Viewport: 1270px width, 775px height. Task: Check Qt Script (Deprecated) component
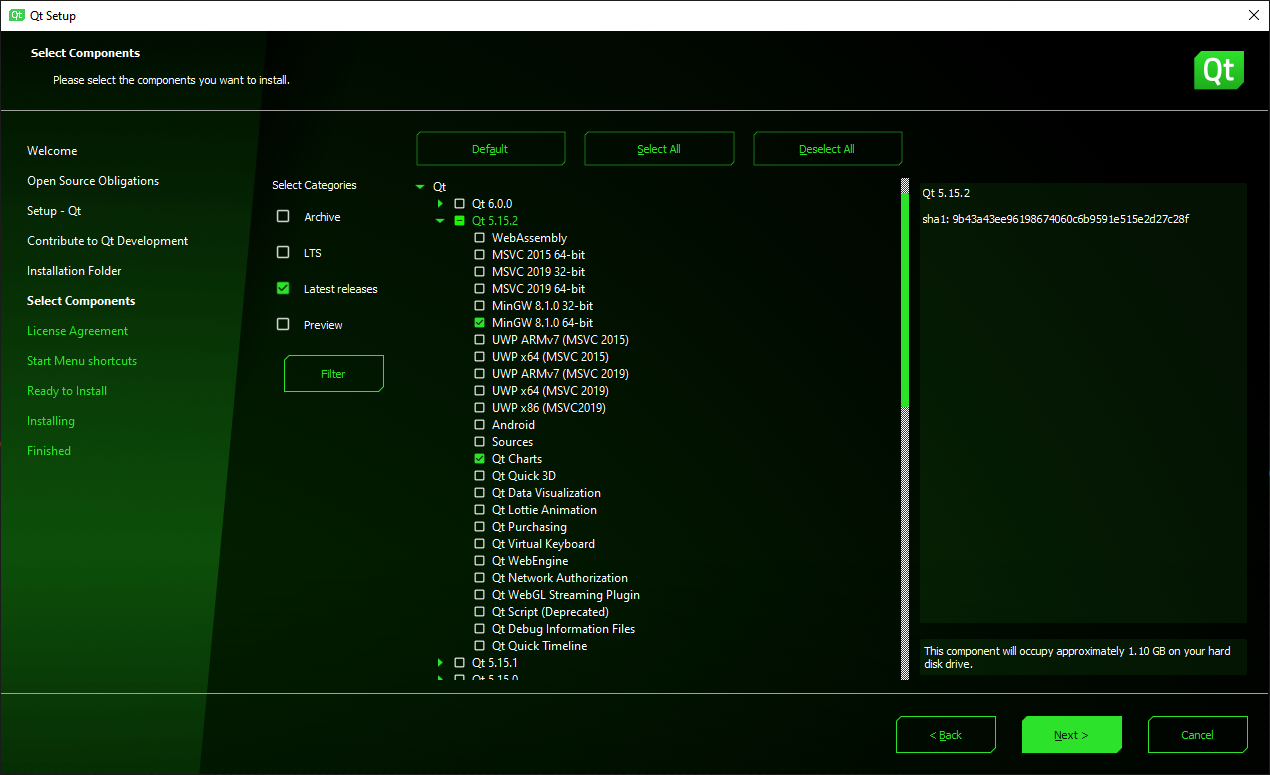coord(479,612)
